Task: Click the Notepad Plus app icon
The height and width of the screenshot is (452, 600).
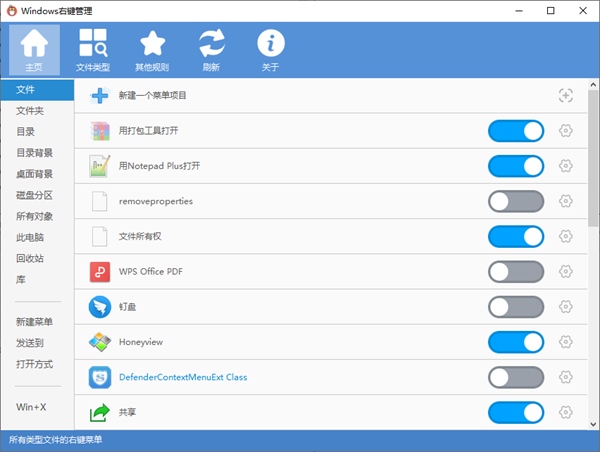Action: click(x=100, y=166)
